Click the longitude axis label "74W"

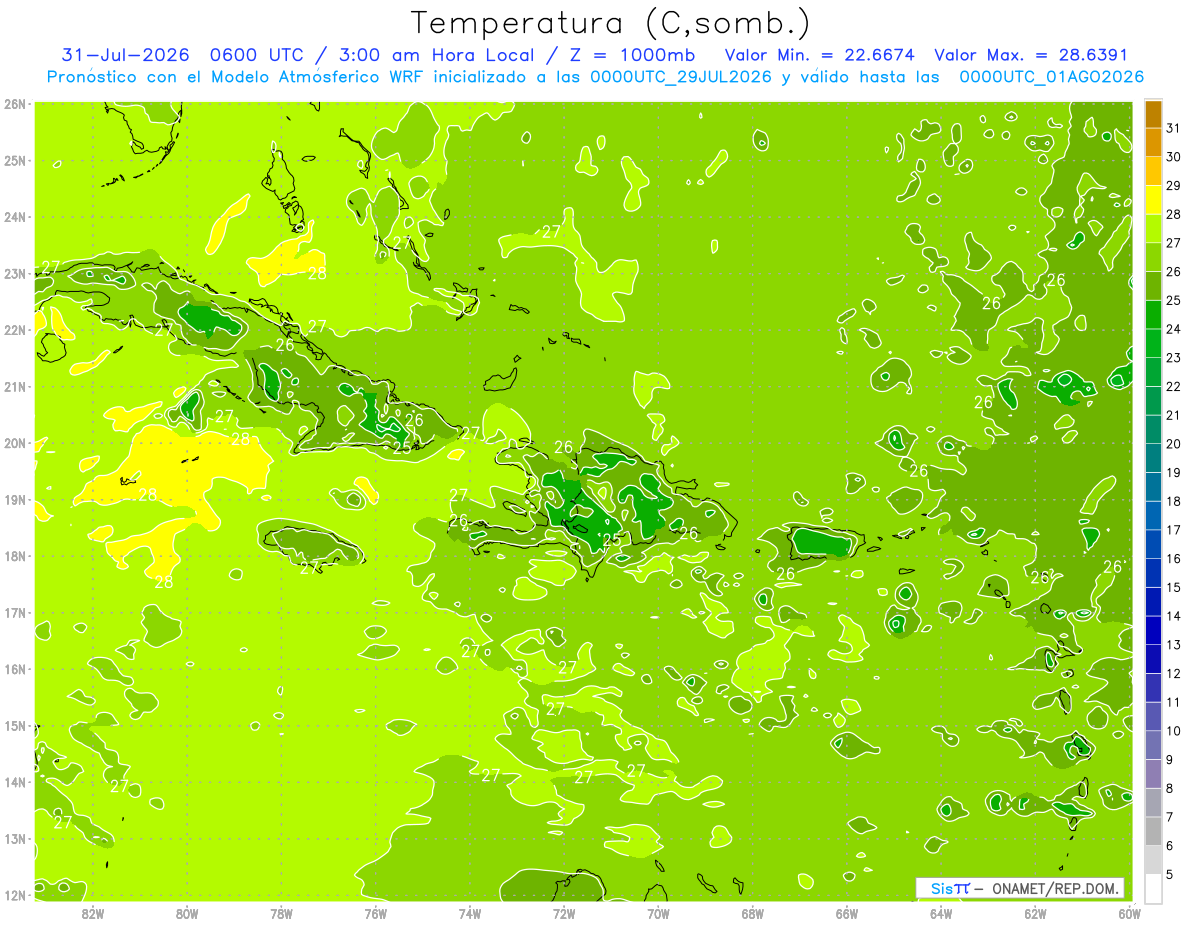click(470, 913)
